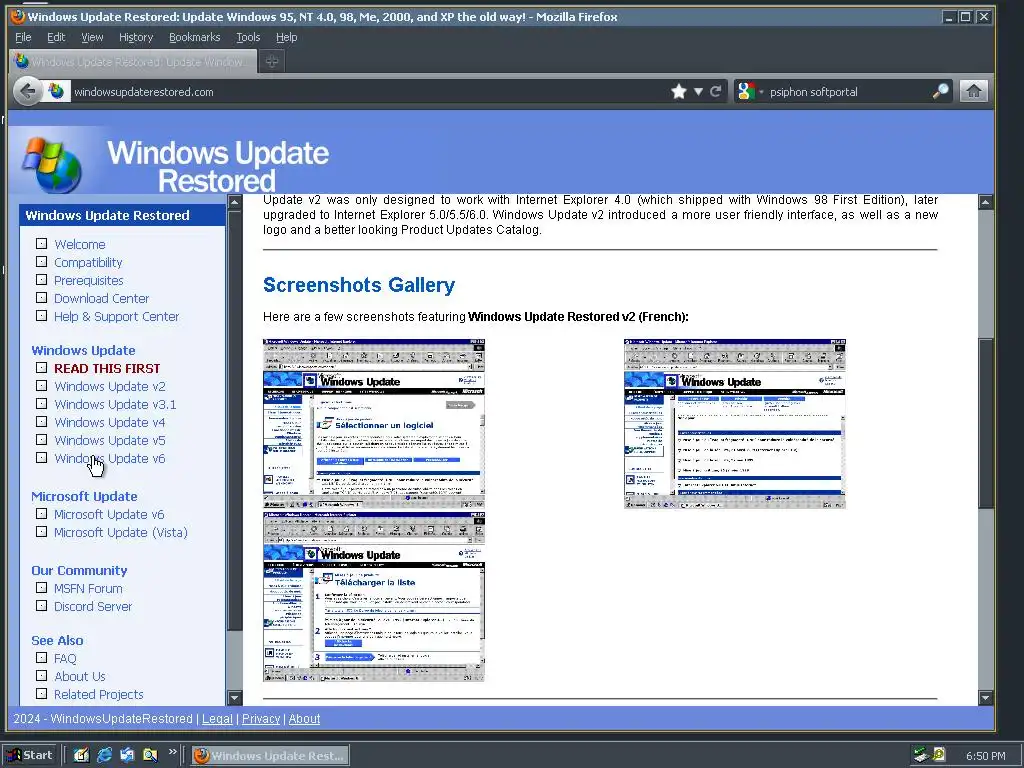This screenshot has height=768, width=1024.
Task: Click the address bar URL field
Action: (x=366, y=91)
